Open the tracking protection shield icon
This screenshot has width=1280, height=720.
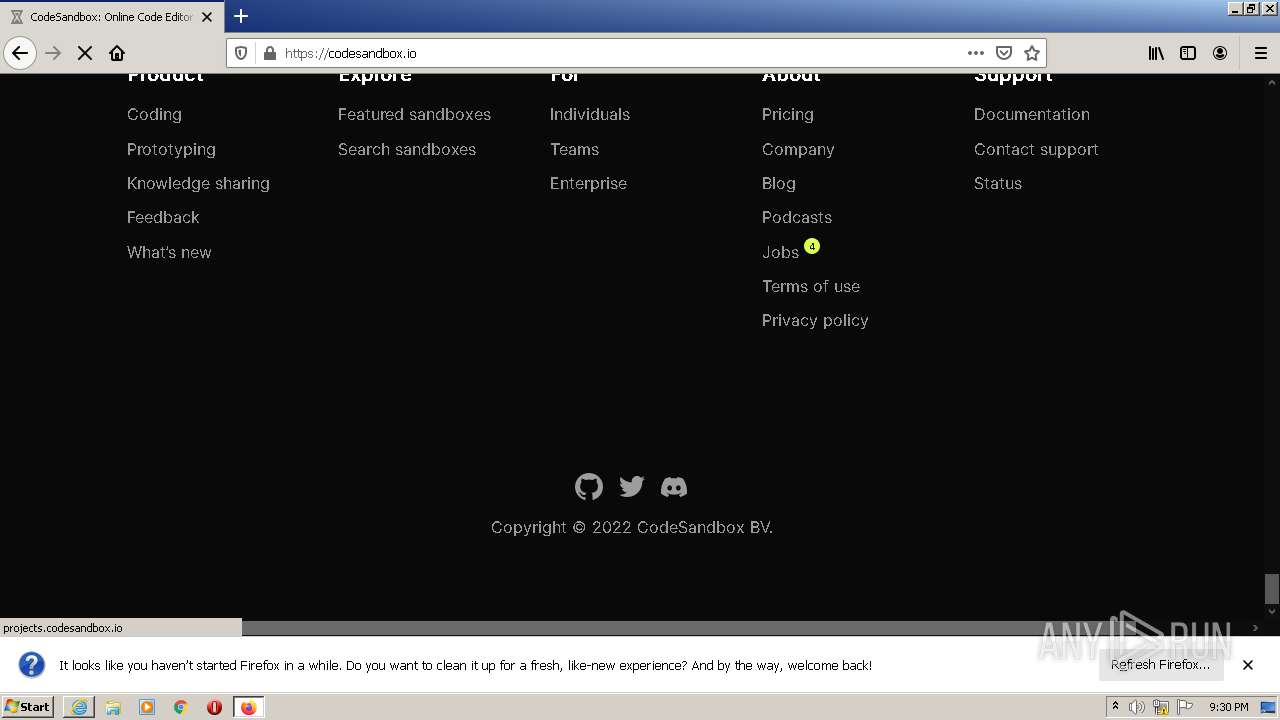pyautogui.click(x=241, y=53)
